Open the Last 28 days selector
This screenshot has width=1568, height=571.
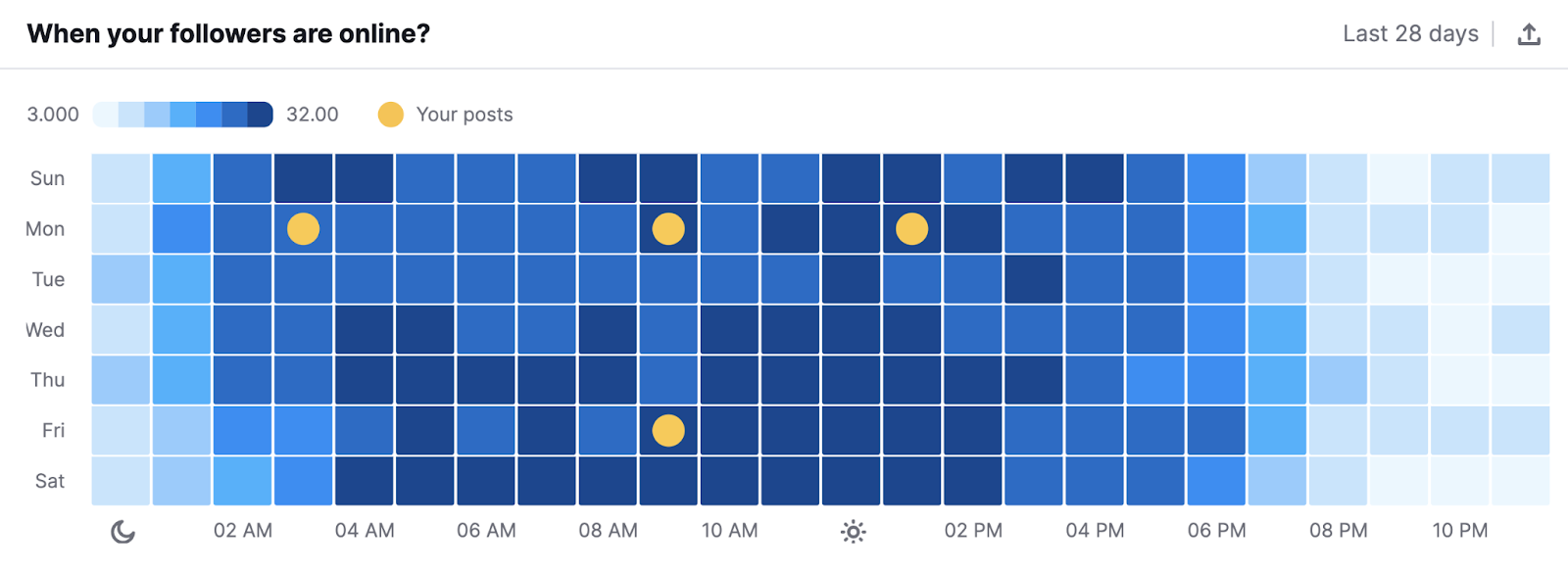1411,32
